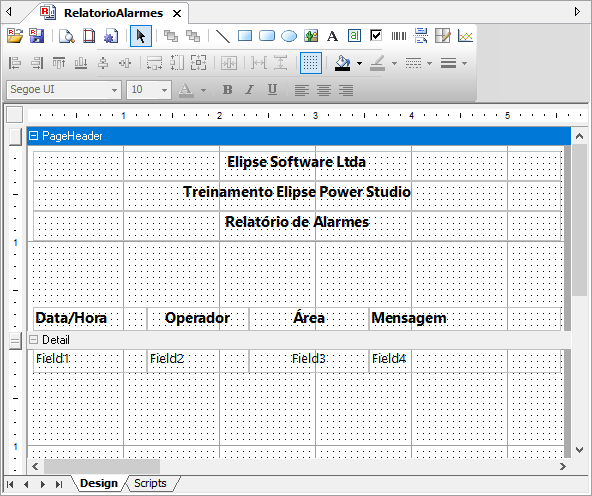Click the align top edges icon
The image size is (592, 496).
pos(59,63)
